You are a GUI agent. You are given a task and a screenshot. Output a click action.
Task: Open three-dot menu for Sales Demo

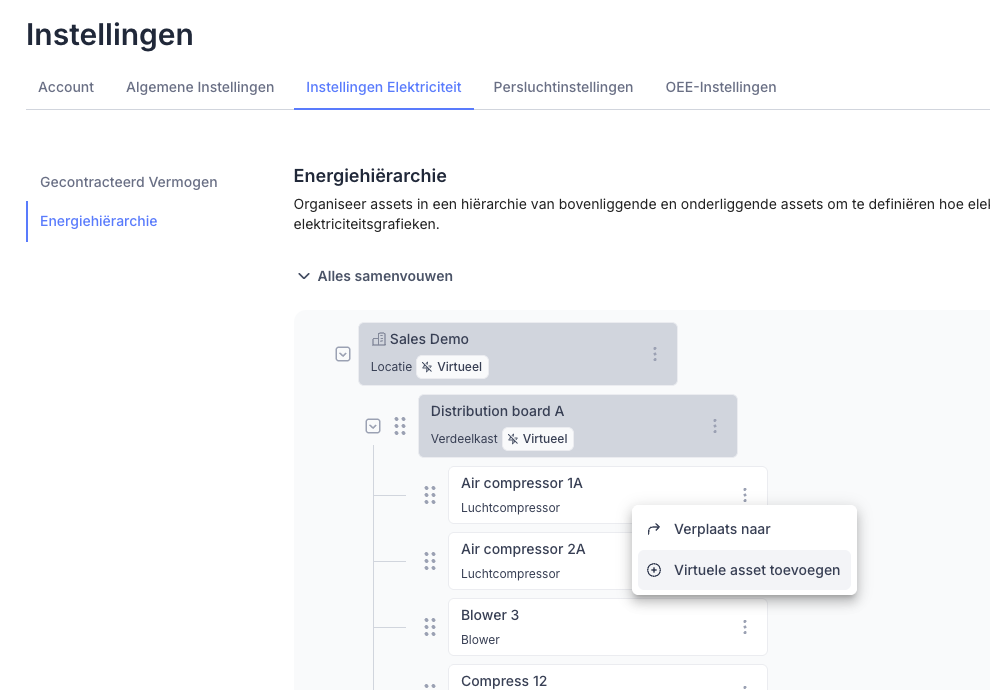(x=655, y=354)
